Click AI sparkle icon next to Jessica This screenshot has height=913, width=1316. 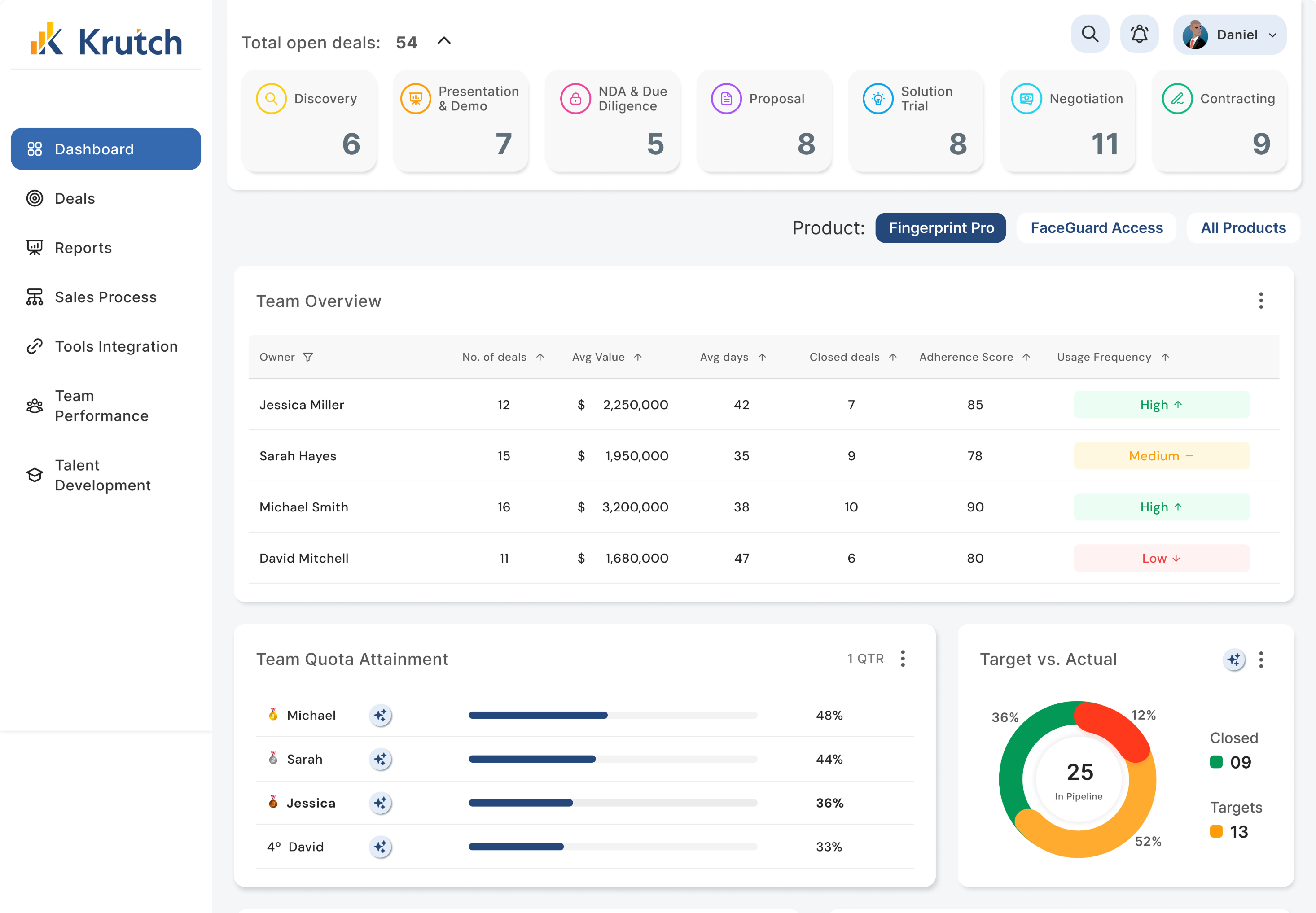[x=381, y=803]
